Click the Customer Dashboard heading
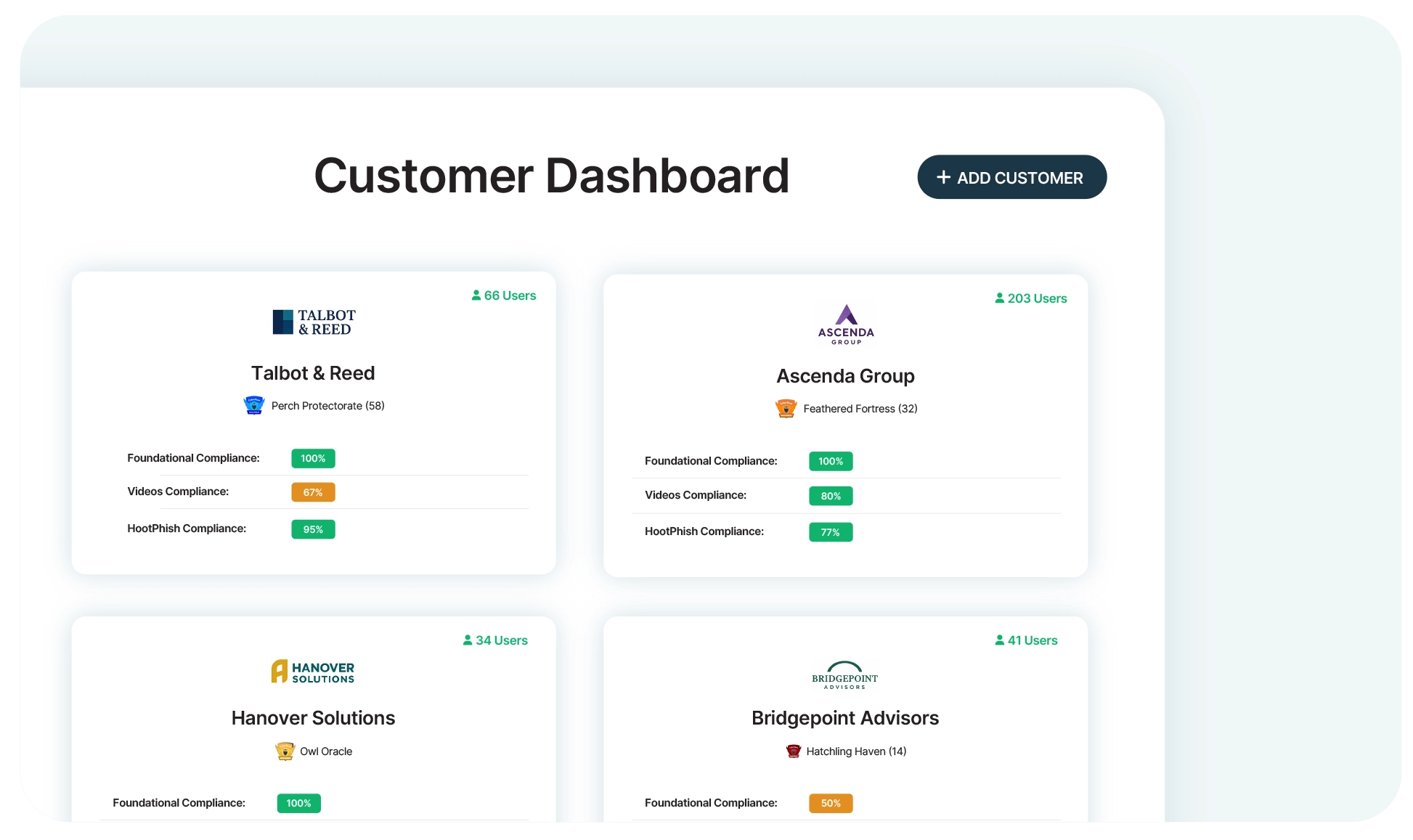The height and width of the screenshot is (840, 1413). pos(551,176)
